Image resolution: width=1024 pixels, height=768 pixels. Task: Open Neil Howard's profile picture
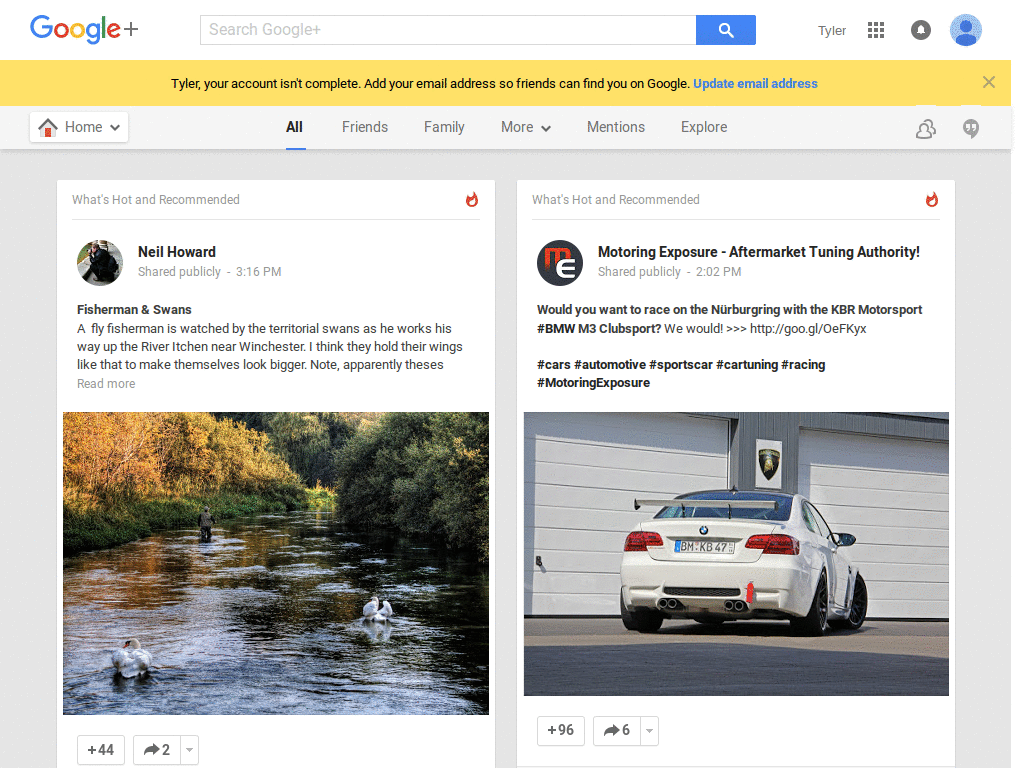100,263
